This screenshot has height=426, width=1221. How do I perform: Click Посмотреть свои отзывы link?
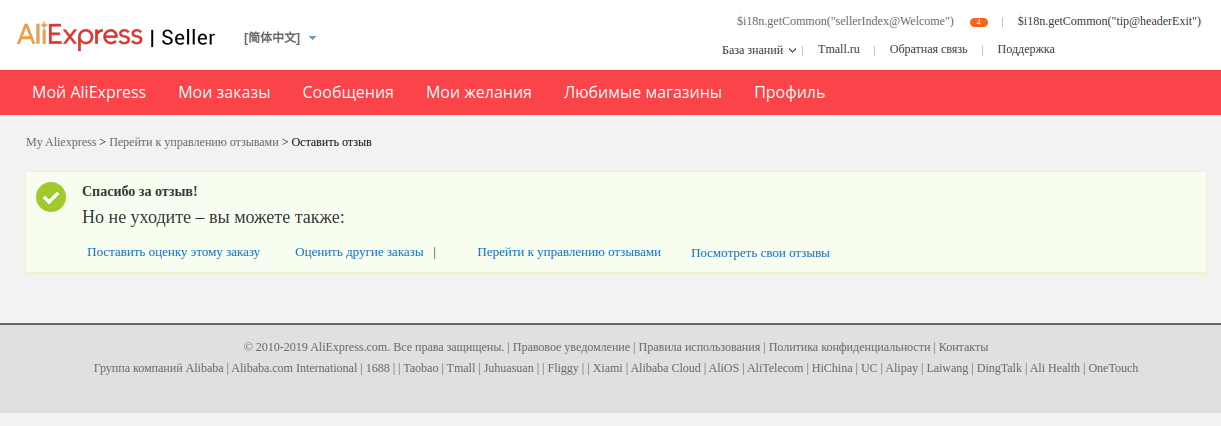[760, 253]
